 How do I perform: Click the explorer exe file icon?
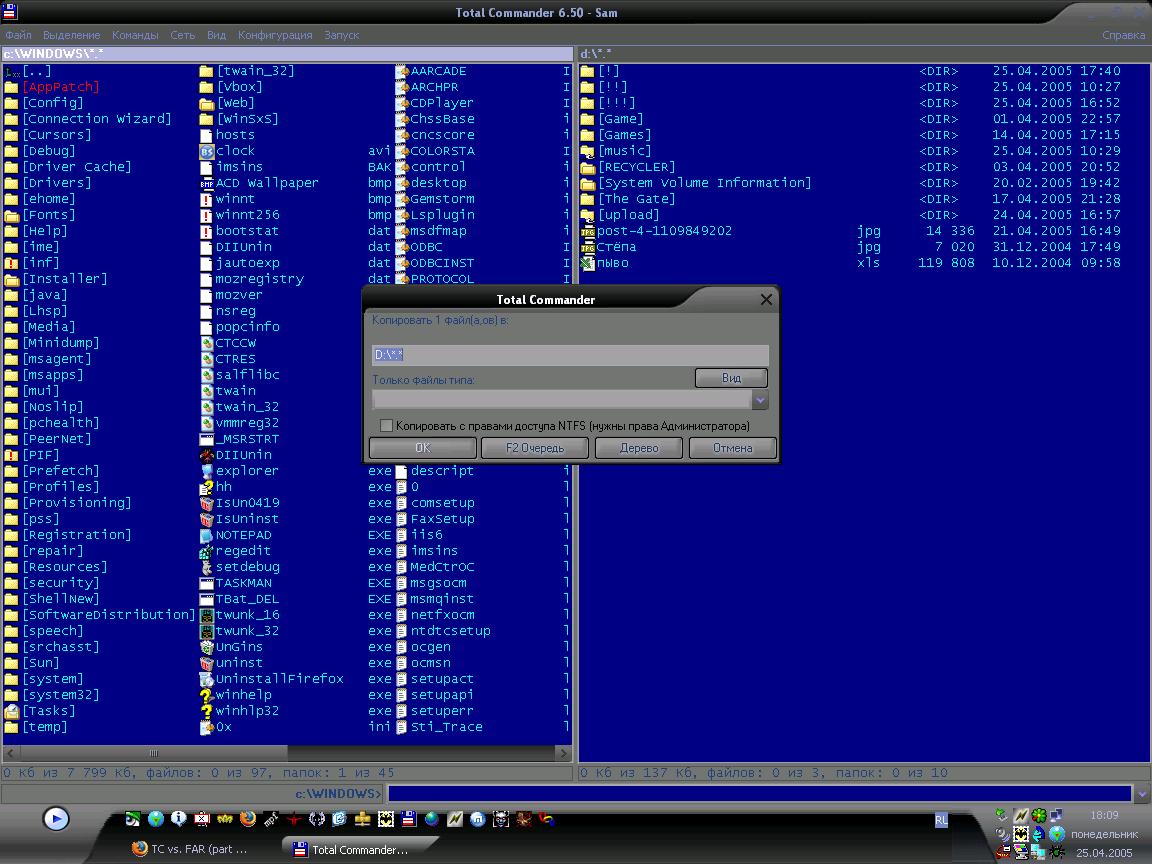point(206,471)
